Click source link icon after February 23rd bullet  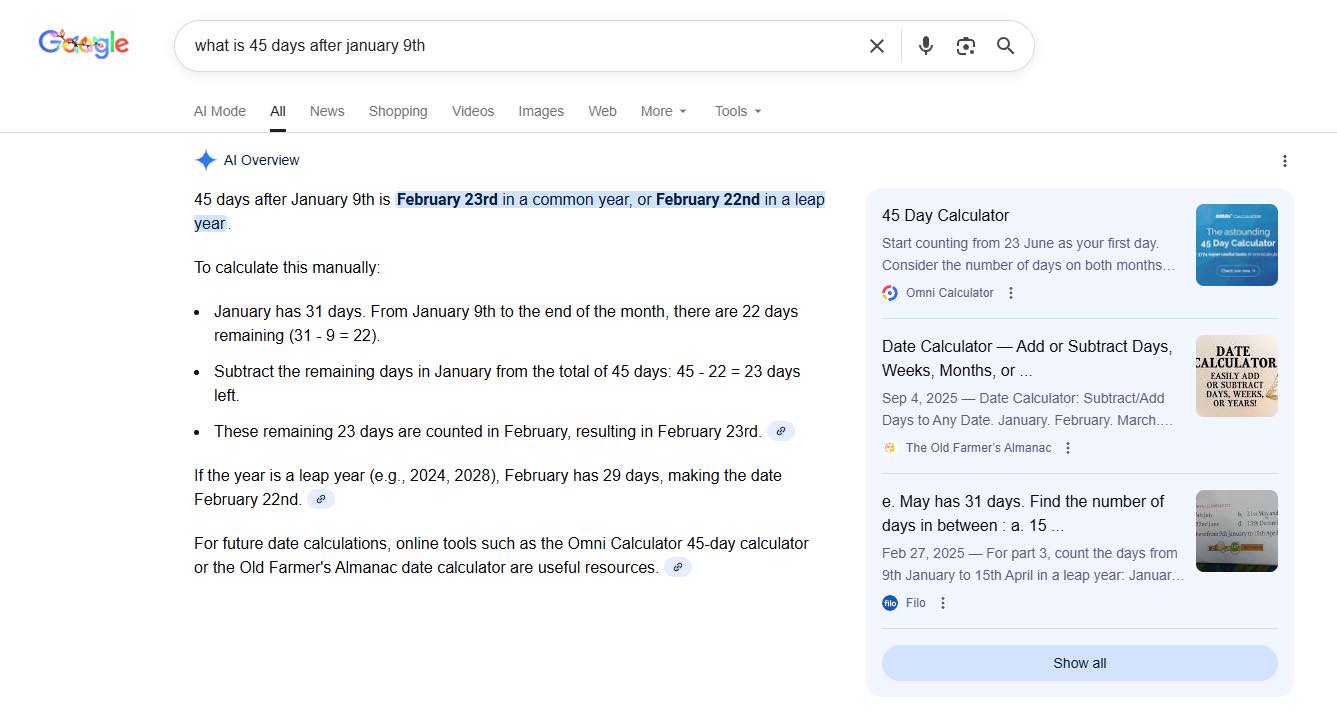[x=782, y=432]
